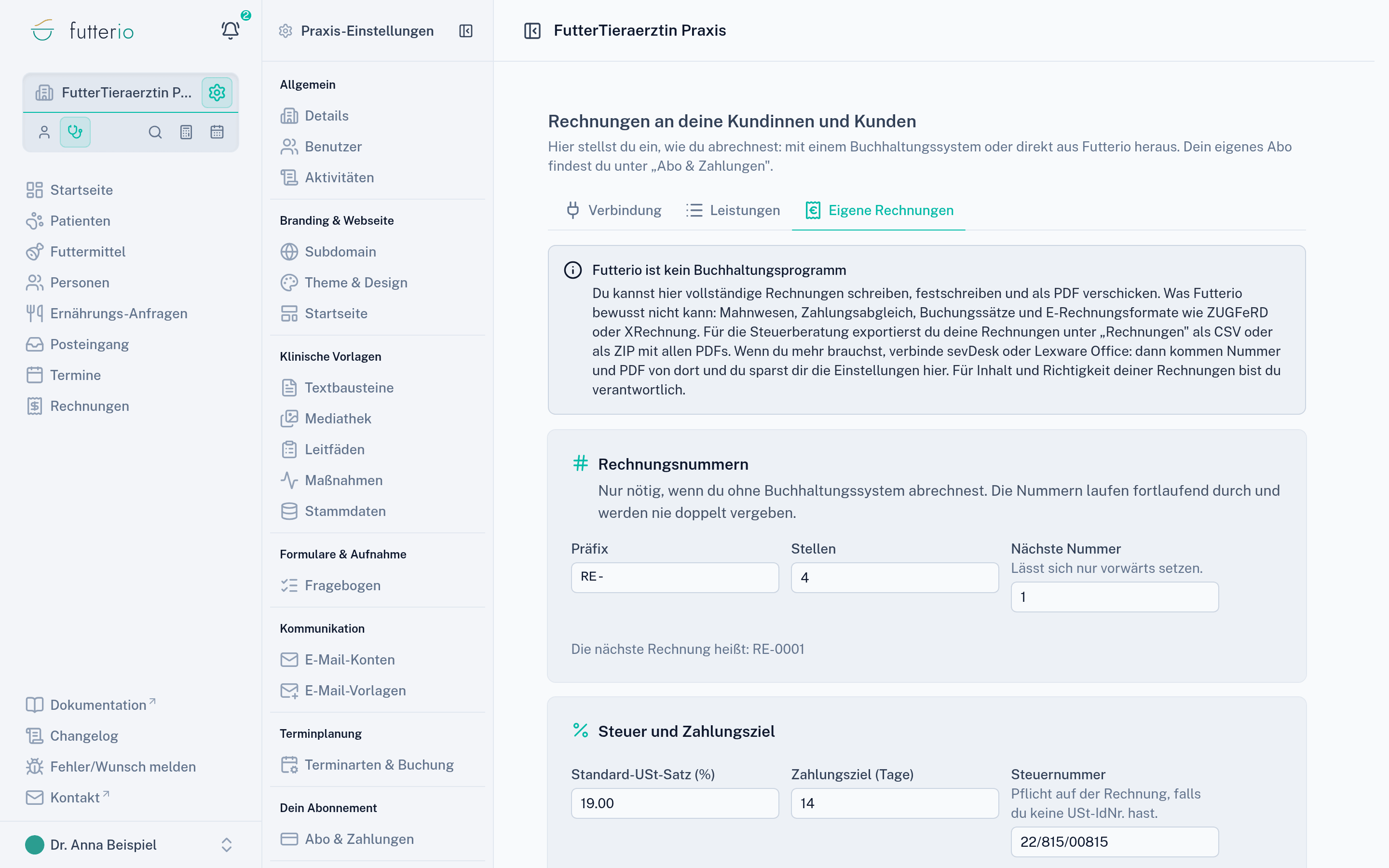Open the notifications bell

click(231, 30)
